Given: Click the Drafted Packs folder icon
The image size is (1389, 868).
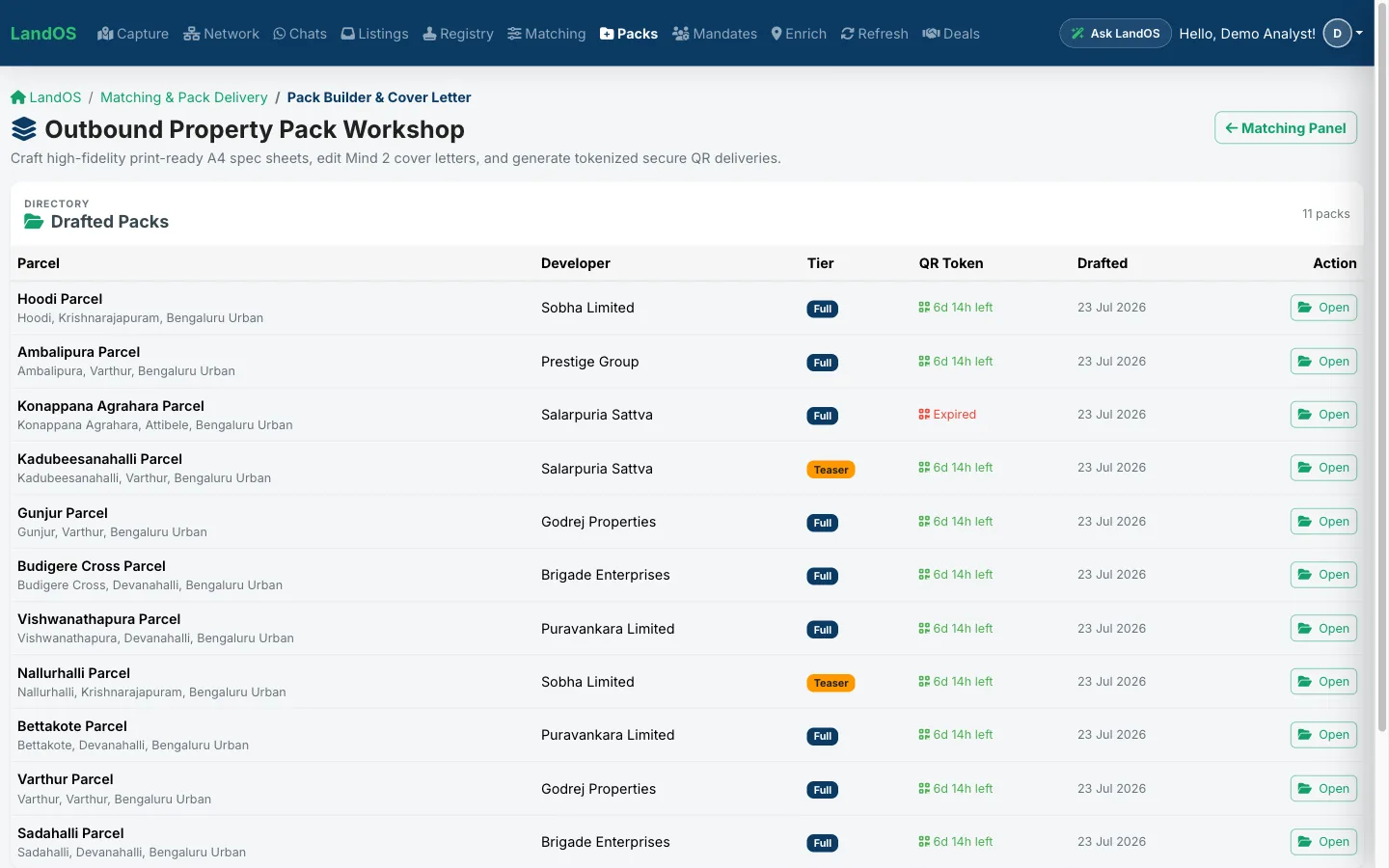Looking at the screenshot, I should click(34, 222).
